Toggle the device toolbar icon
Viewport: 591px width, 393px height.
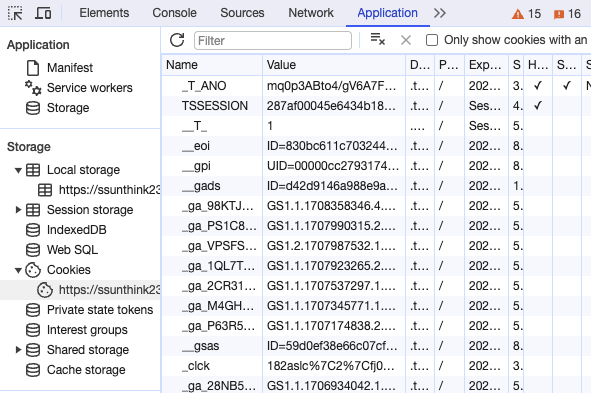click(x=43, y=13)
